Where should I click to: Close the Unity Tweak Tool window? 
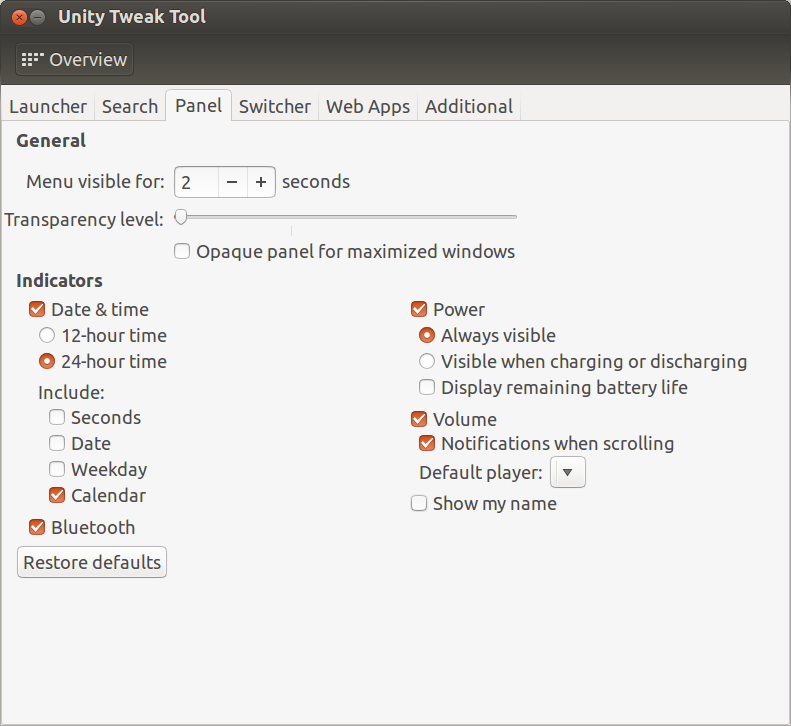coord(19,18)
